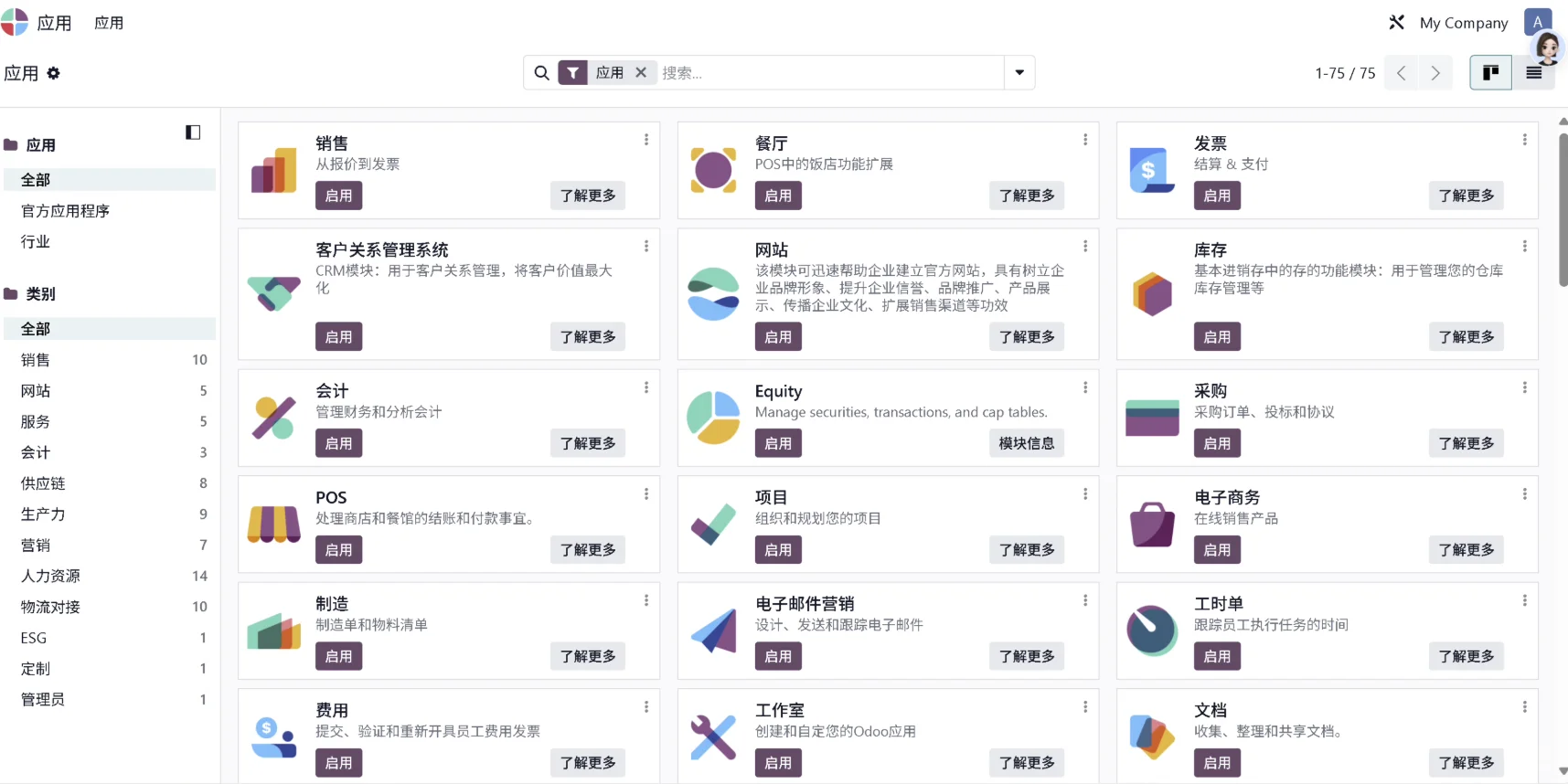Open the 采购 card options menu

pyautogui.click(x=1524, y=387)
